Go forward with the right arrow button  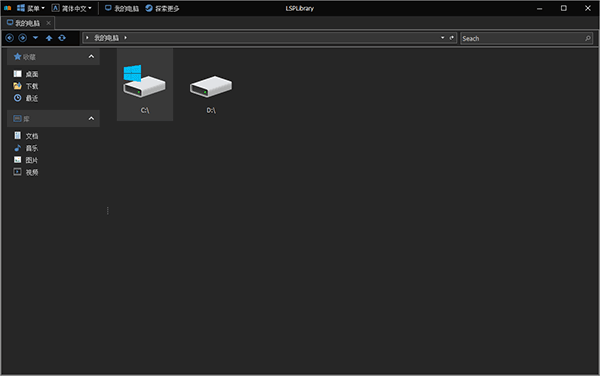(23, 38)
